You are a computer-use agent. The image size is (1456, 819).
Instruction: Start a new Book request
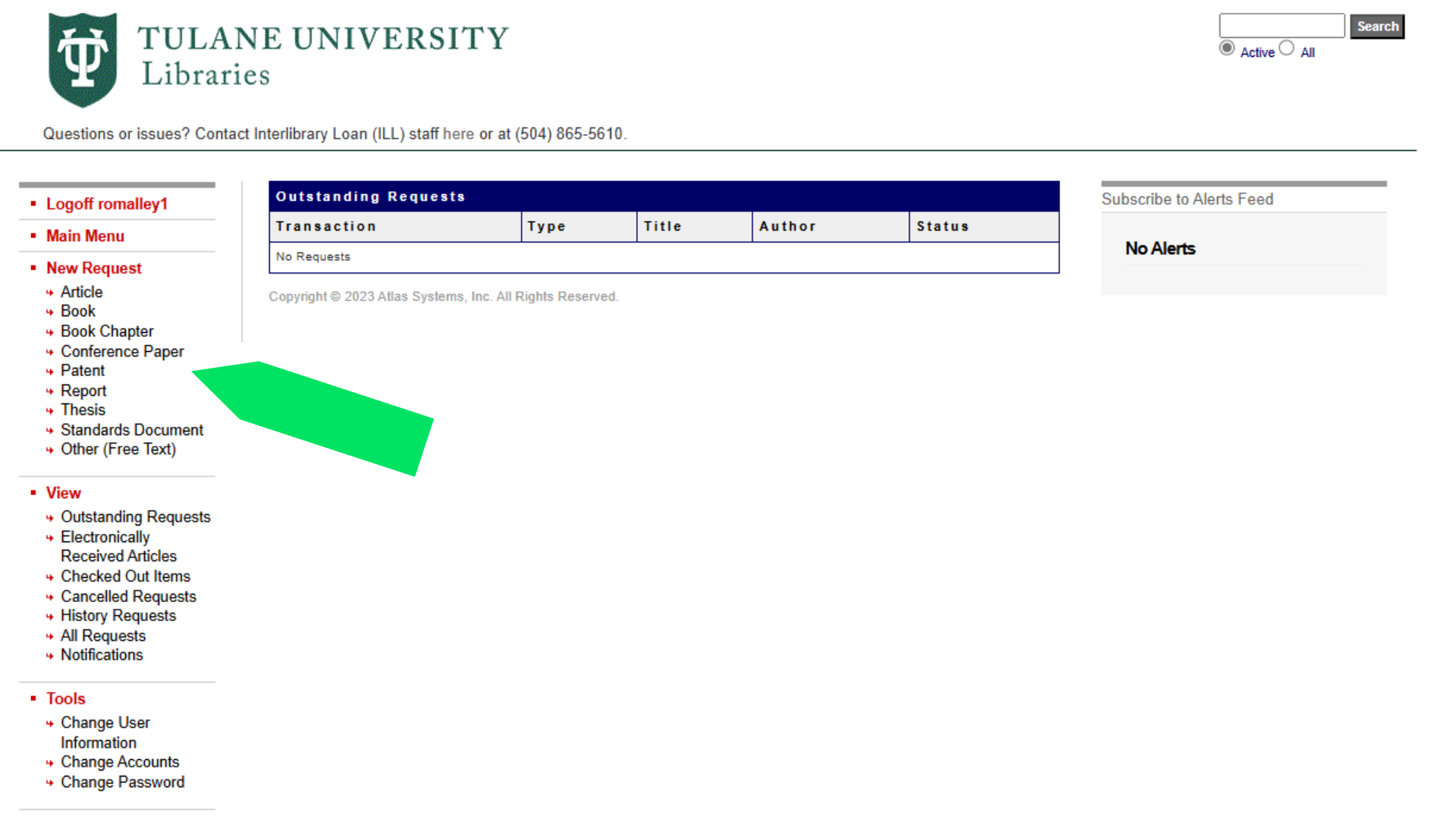[77, 311]
